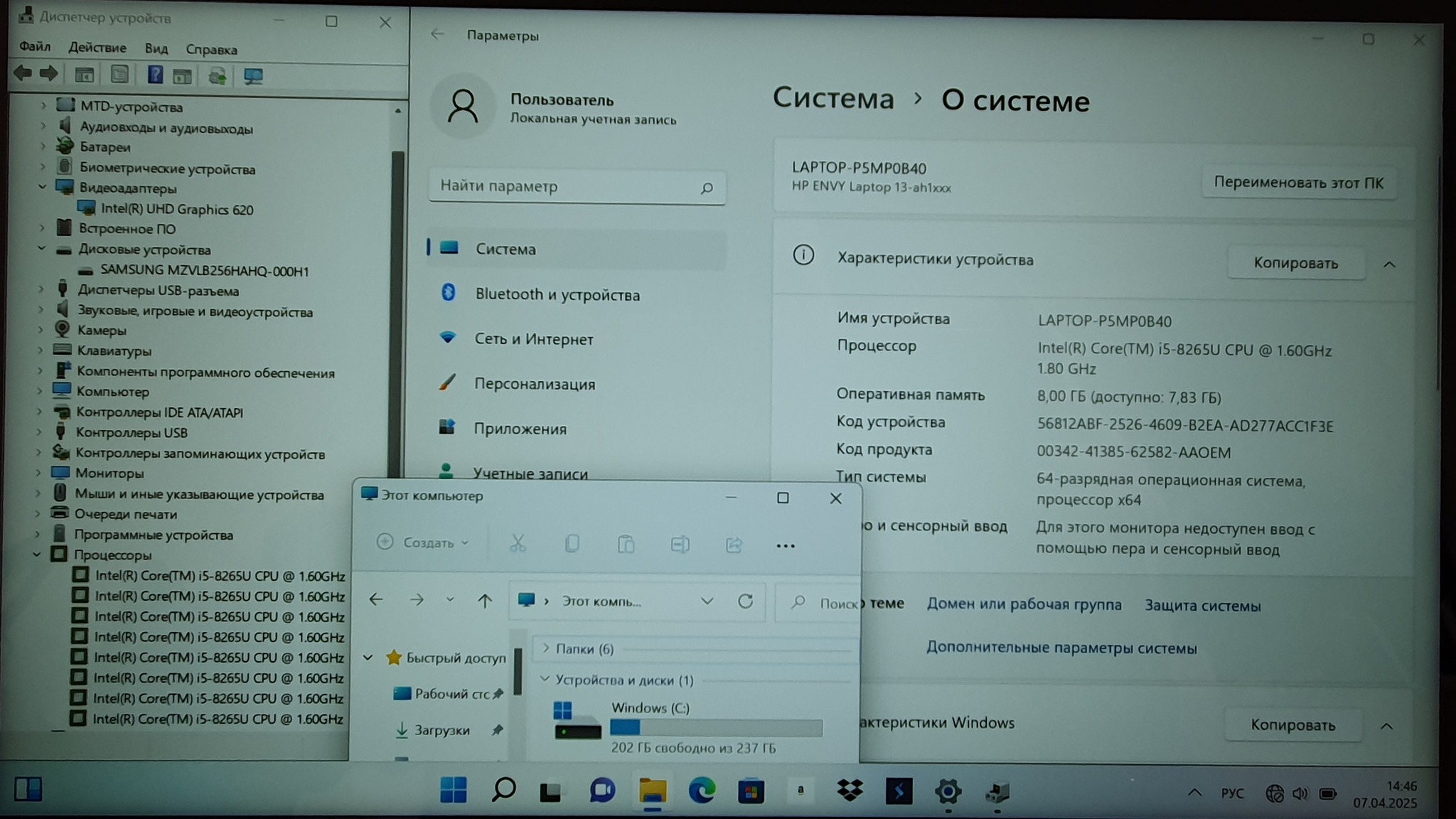The width and height of the screenshot is (1456, 819).
Task: Collapse Характеристики устройства section chevron
Action: coord(1389,264)
